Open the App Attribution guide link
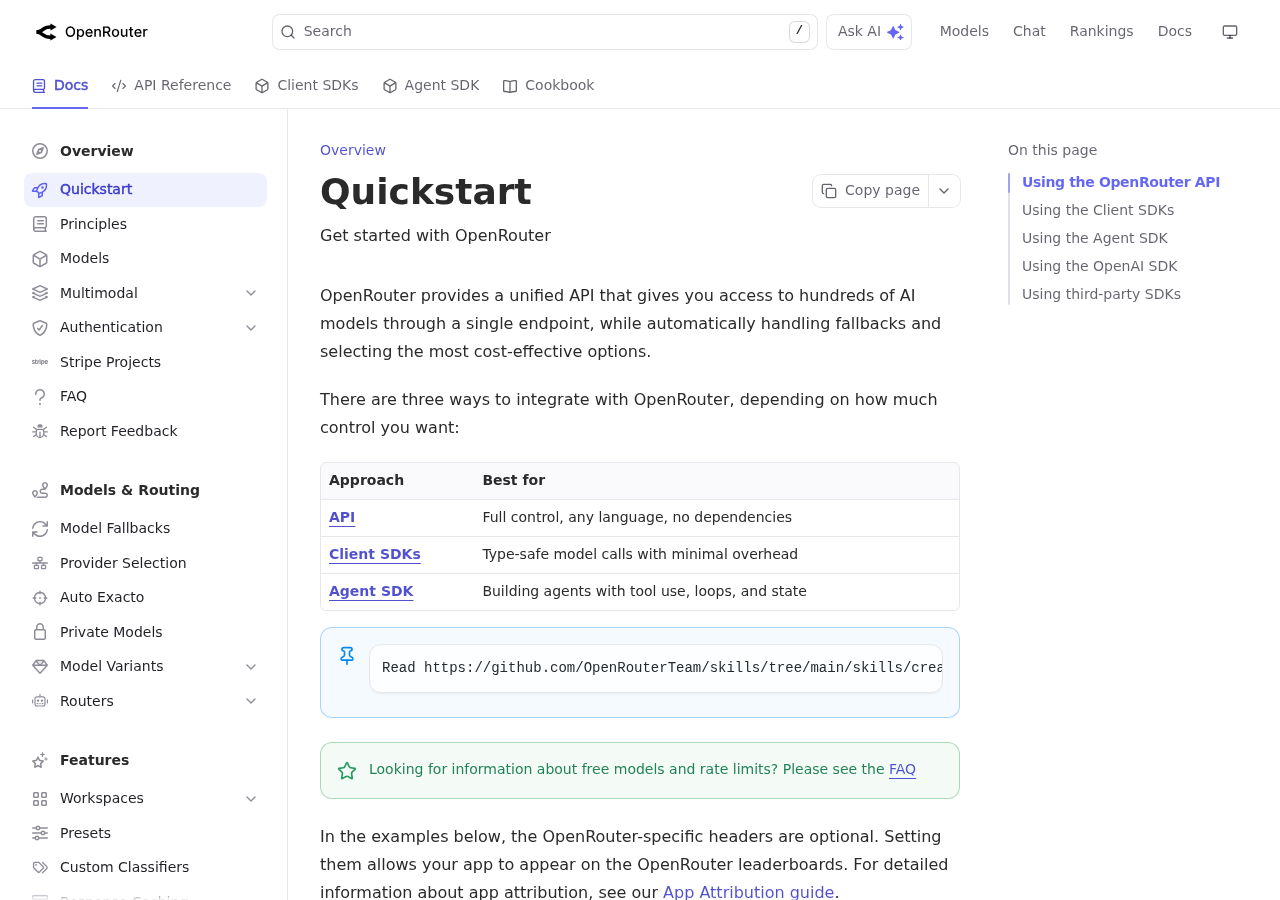1280x900 pixels. point(748,892)
